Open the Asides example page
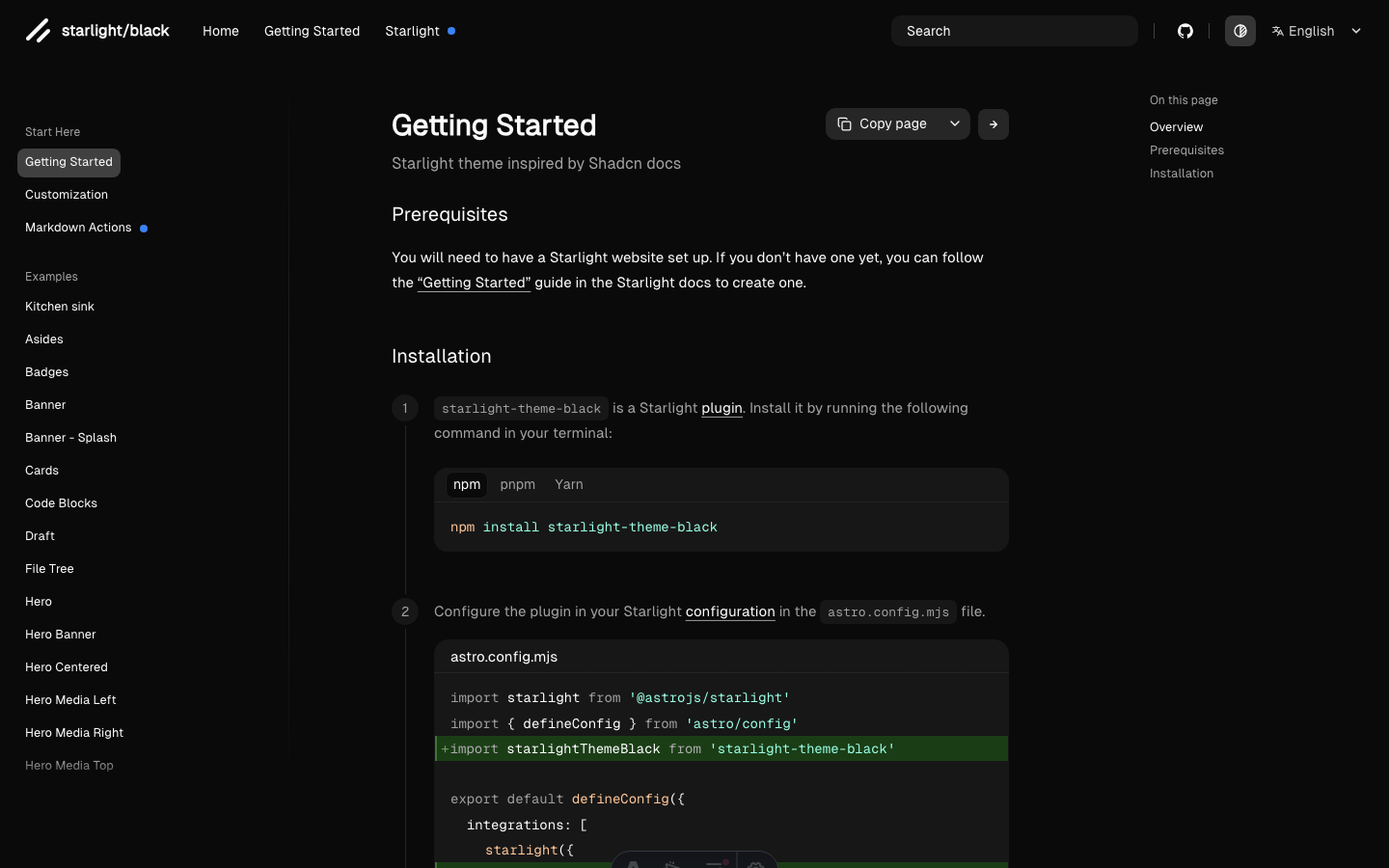 point(44,339)
